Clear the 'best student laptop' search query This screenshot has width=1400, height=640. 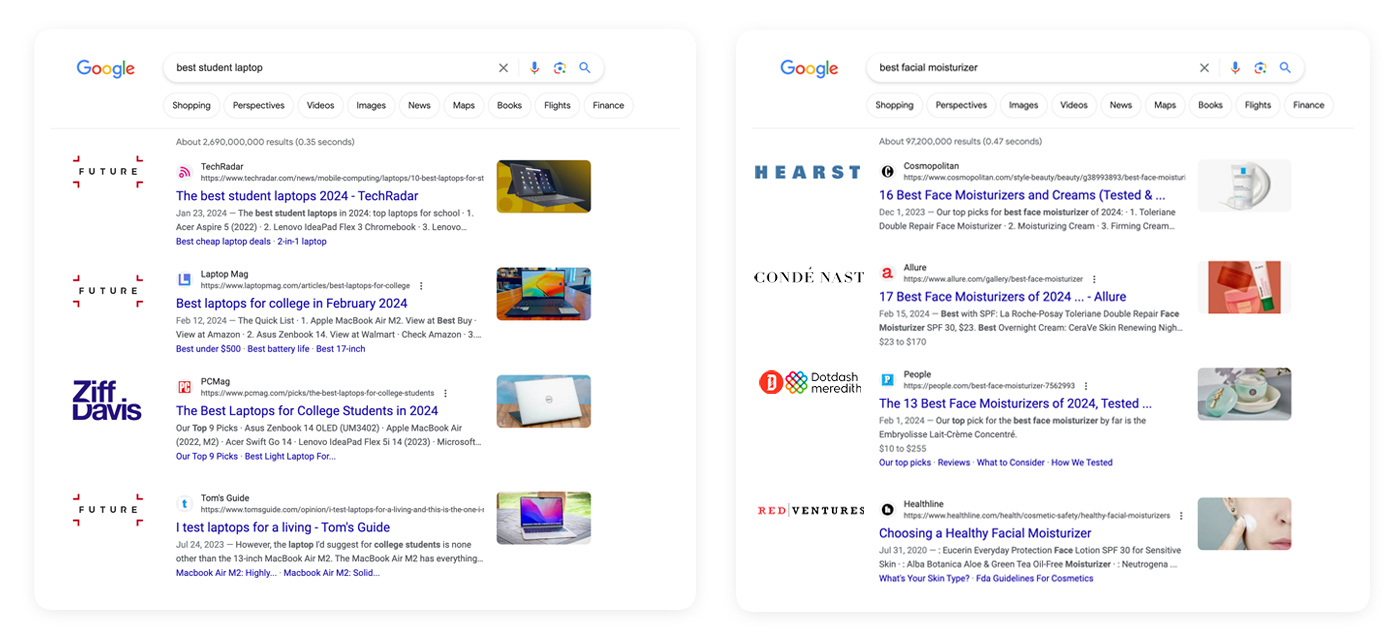pyautogui.click(x=503, y=68)
